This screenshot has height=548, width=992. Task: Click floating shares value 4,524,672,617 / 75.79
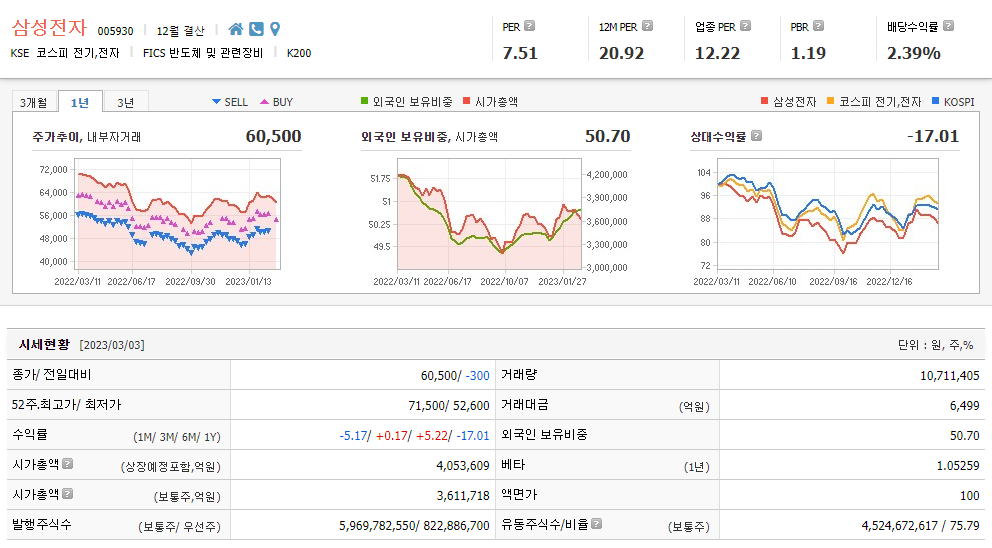pyautogui.click(x=921, y=526)
